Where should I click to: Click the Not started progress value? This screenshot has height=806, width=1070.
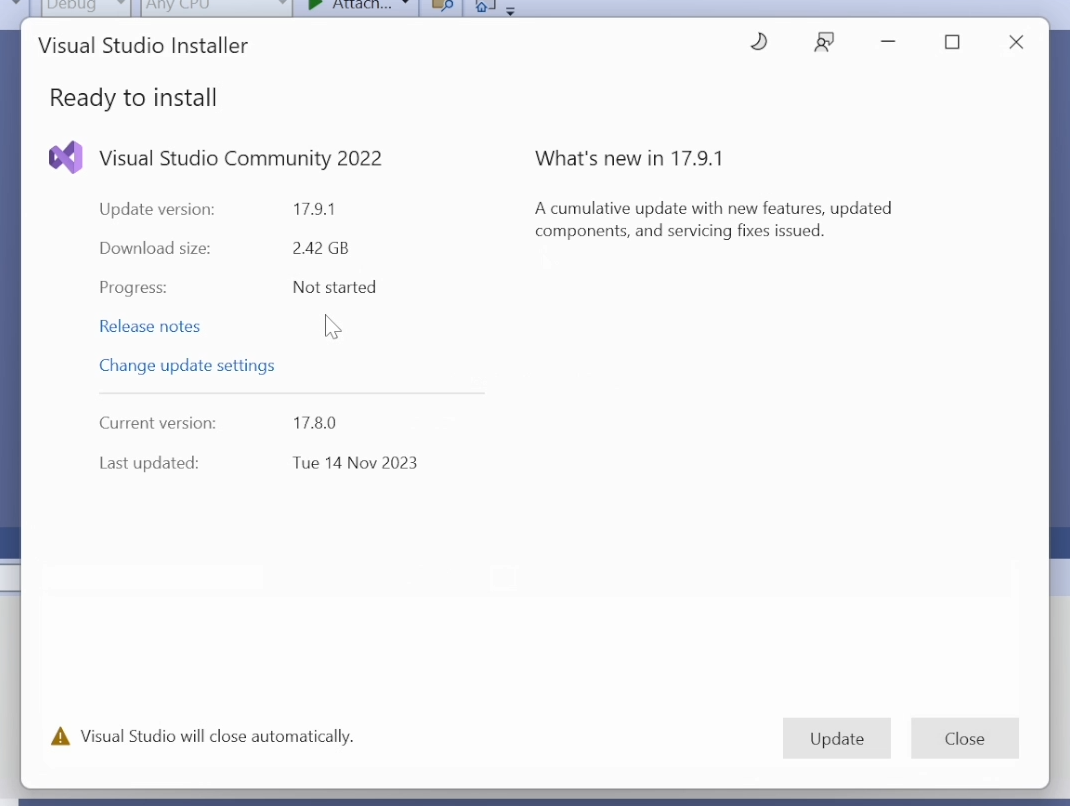[334, 287]
